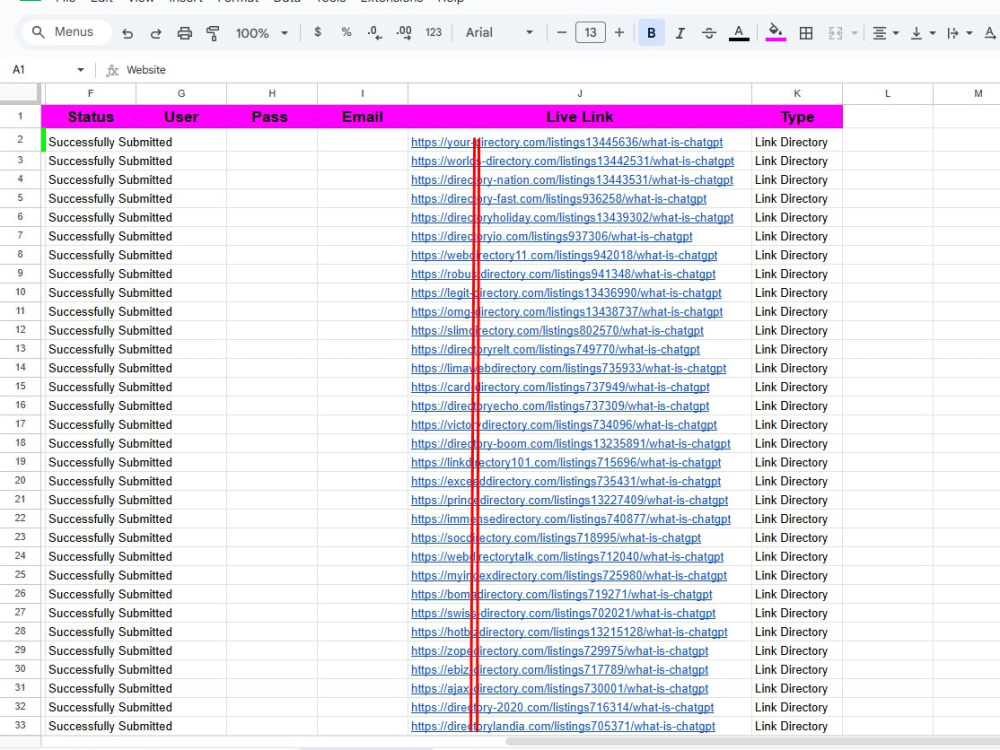Click the Print icon in toolbar
The width and height of the screenshot is (1000, 750).
[184, 33]
